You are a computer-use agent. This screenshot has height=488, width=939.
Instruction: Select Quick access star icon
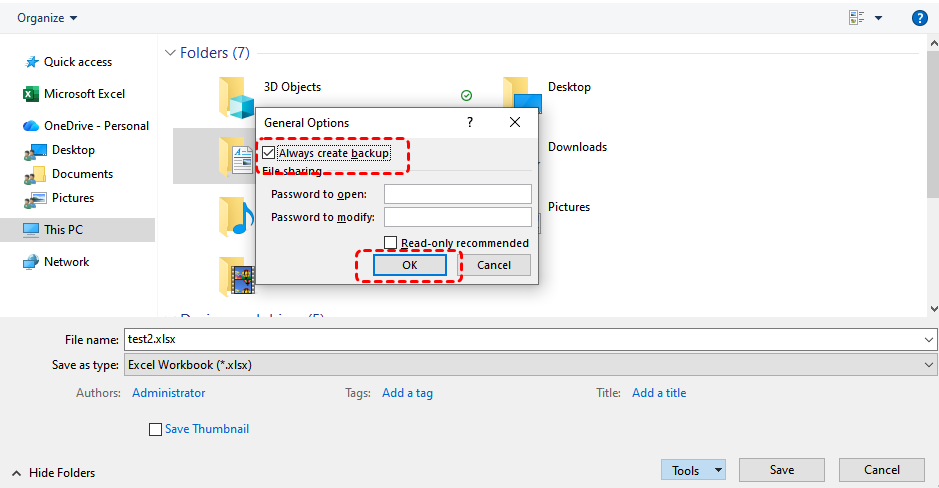29,62
